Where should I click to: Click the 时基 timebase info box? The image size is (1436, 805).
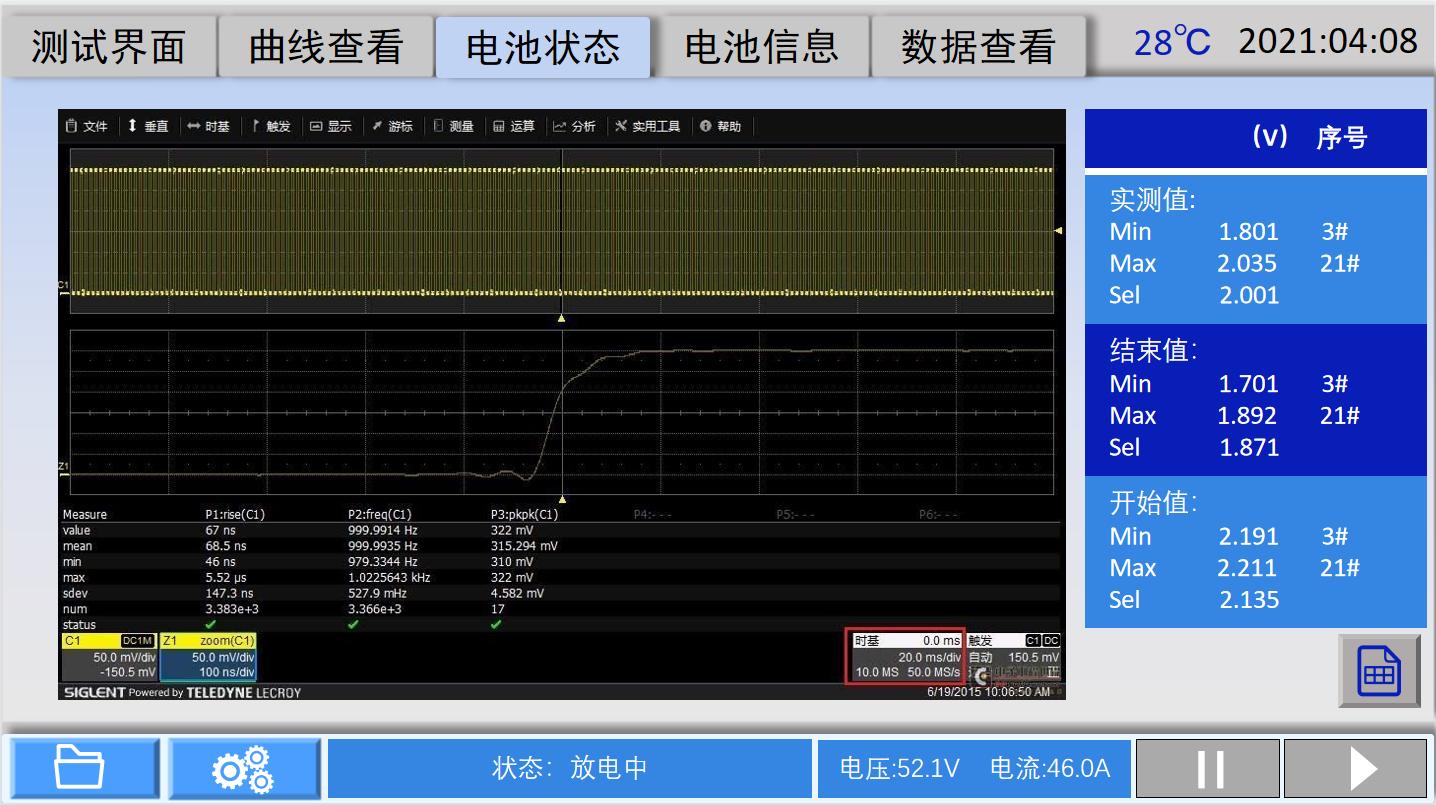(x=904, y=657)
